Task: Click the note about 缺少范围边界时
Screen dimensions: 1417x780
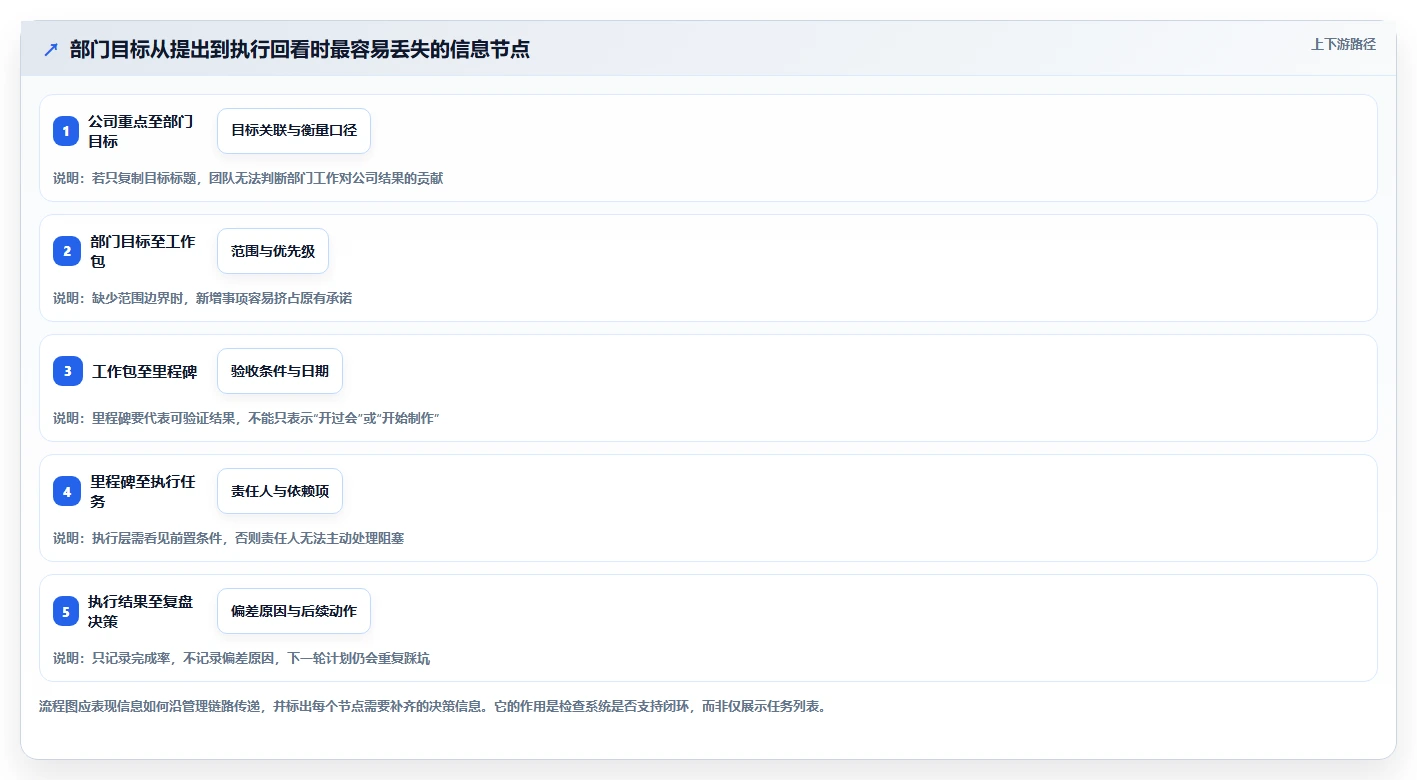Action: pyautogui.click(x=202, y=298)
